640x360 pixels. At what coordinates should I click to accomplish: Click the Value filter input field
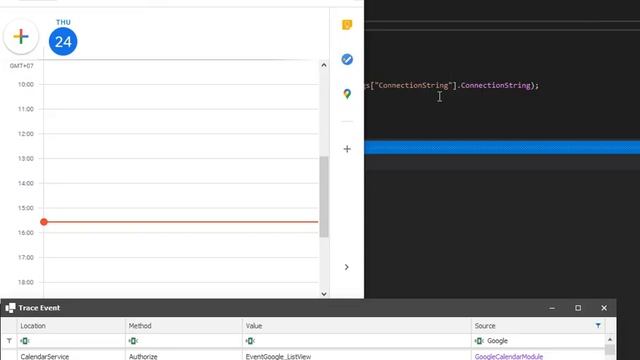click(x=357, y=341)
